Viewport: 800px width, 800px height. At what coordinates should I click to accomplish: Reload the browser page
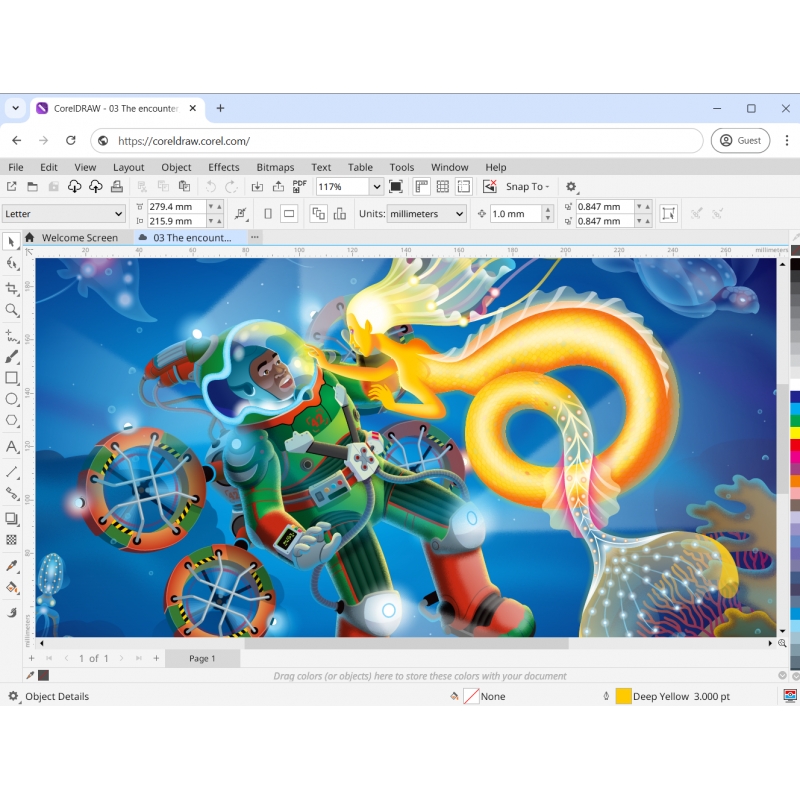coord(70,140)
